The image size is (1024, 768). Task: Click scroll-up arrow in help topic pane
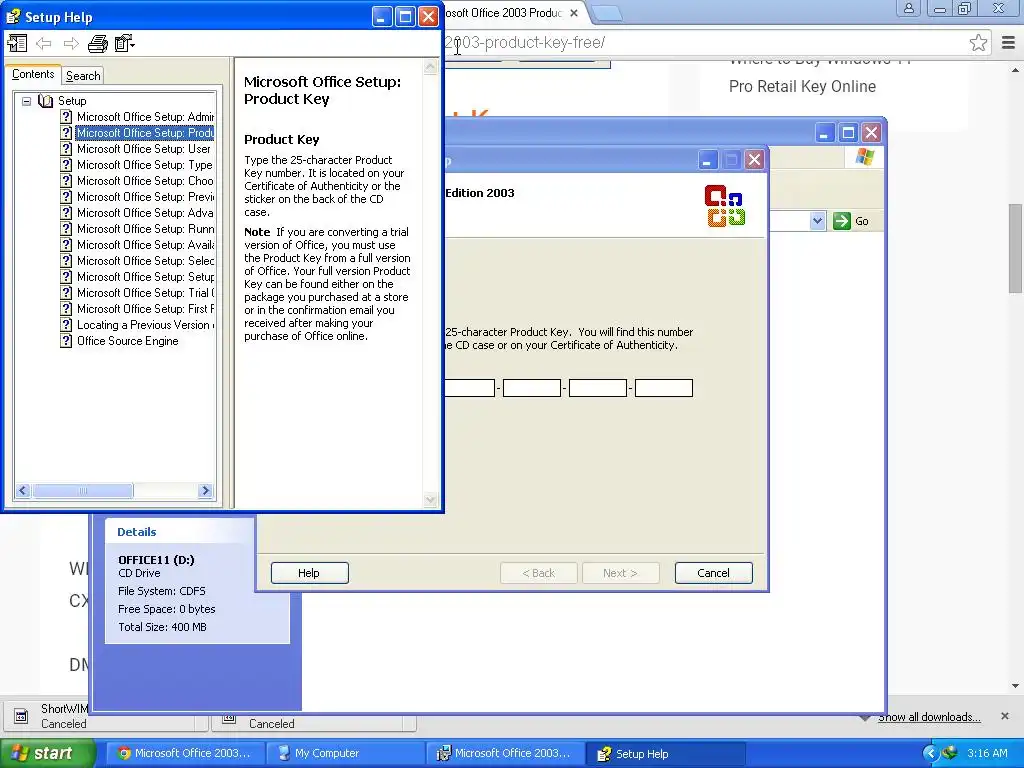(x=430, y=67)
